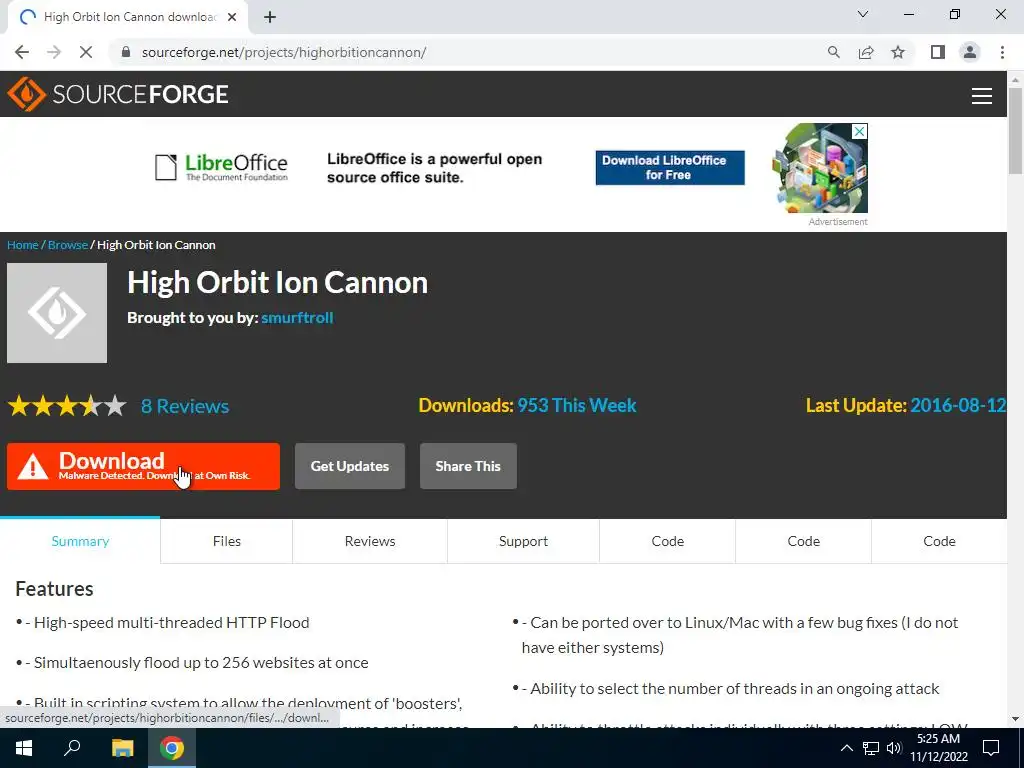
Task: Open the hamburger menu in SourceForge header
Action: 982,95
